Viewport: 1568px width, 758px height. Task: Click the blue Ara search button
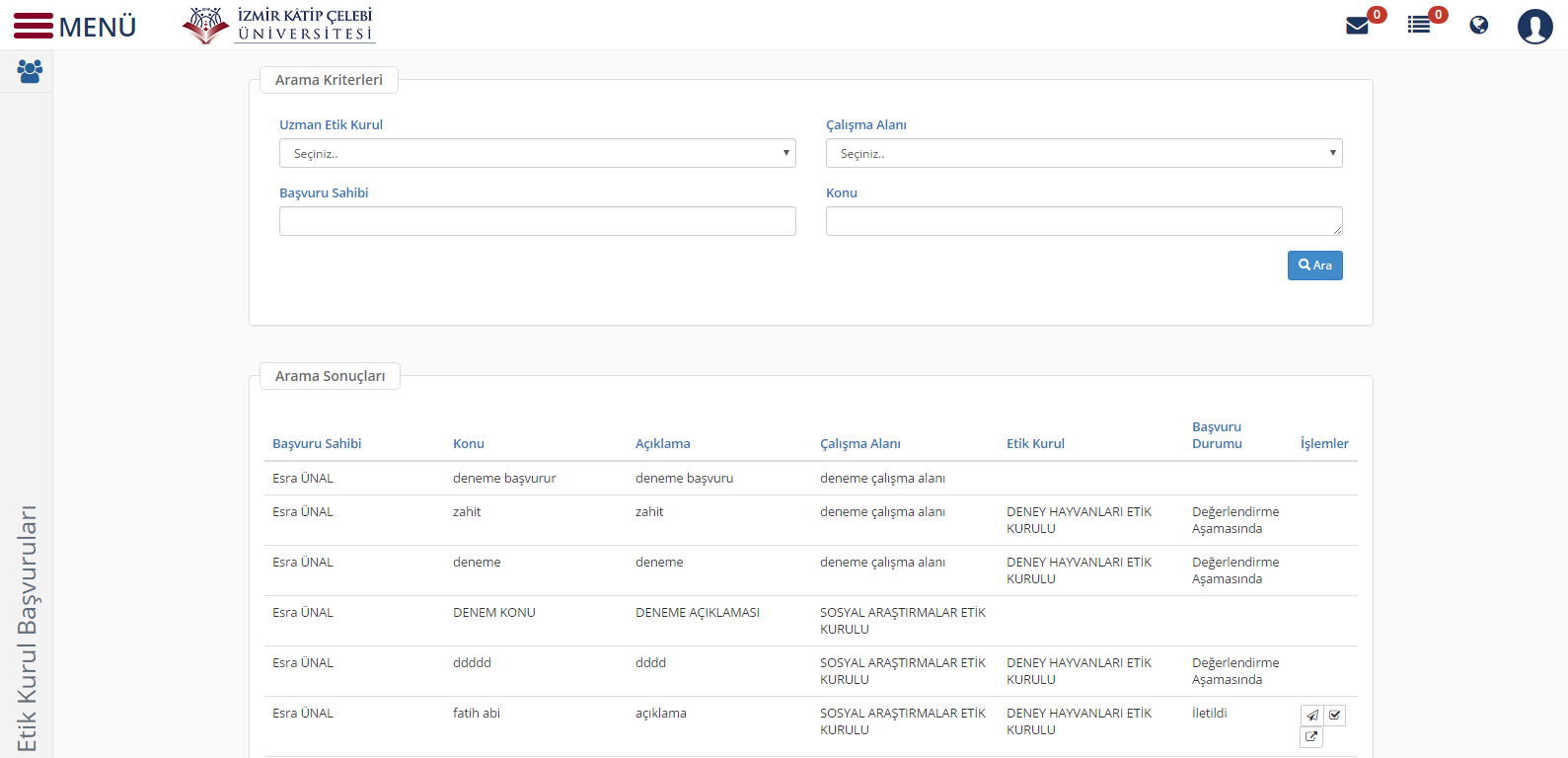[x=1315, y=265]
